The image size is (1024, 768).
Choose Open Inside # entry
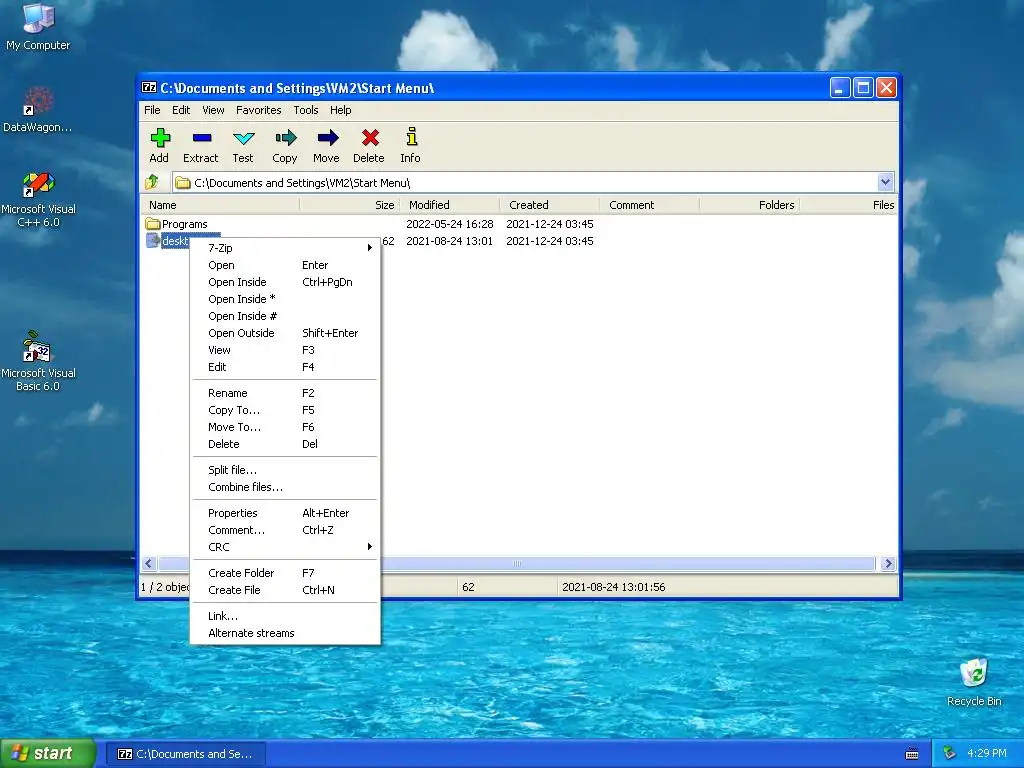tap(285, 316)
